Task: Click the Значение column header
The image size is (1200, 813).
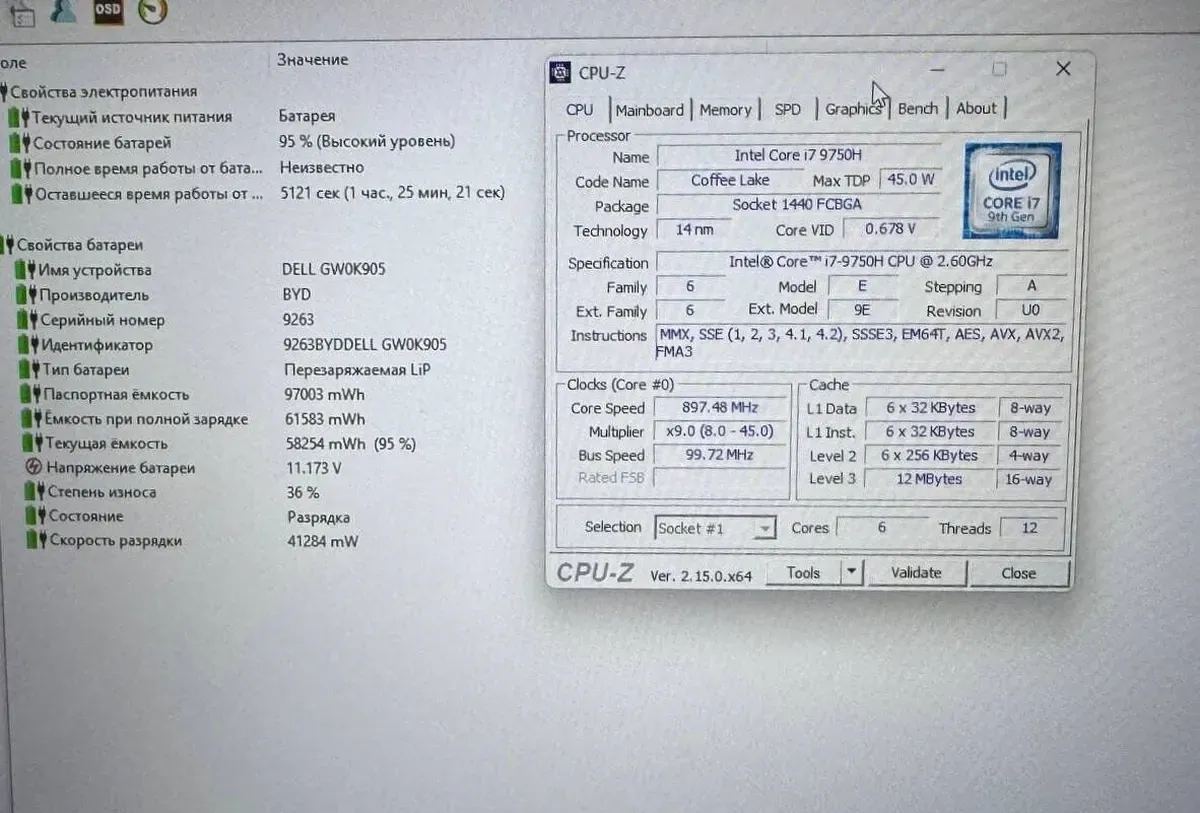Action: coord(313,60)
